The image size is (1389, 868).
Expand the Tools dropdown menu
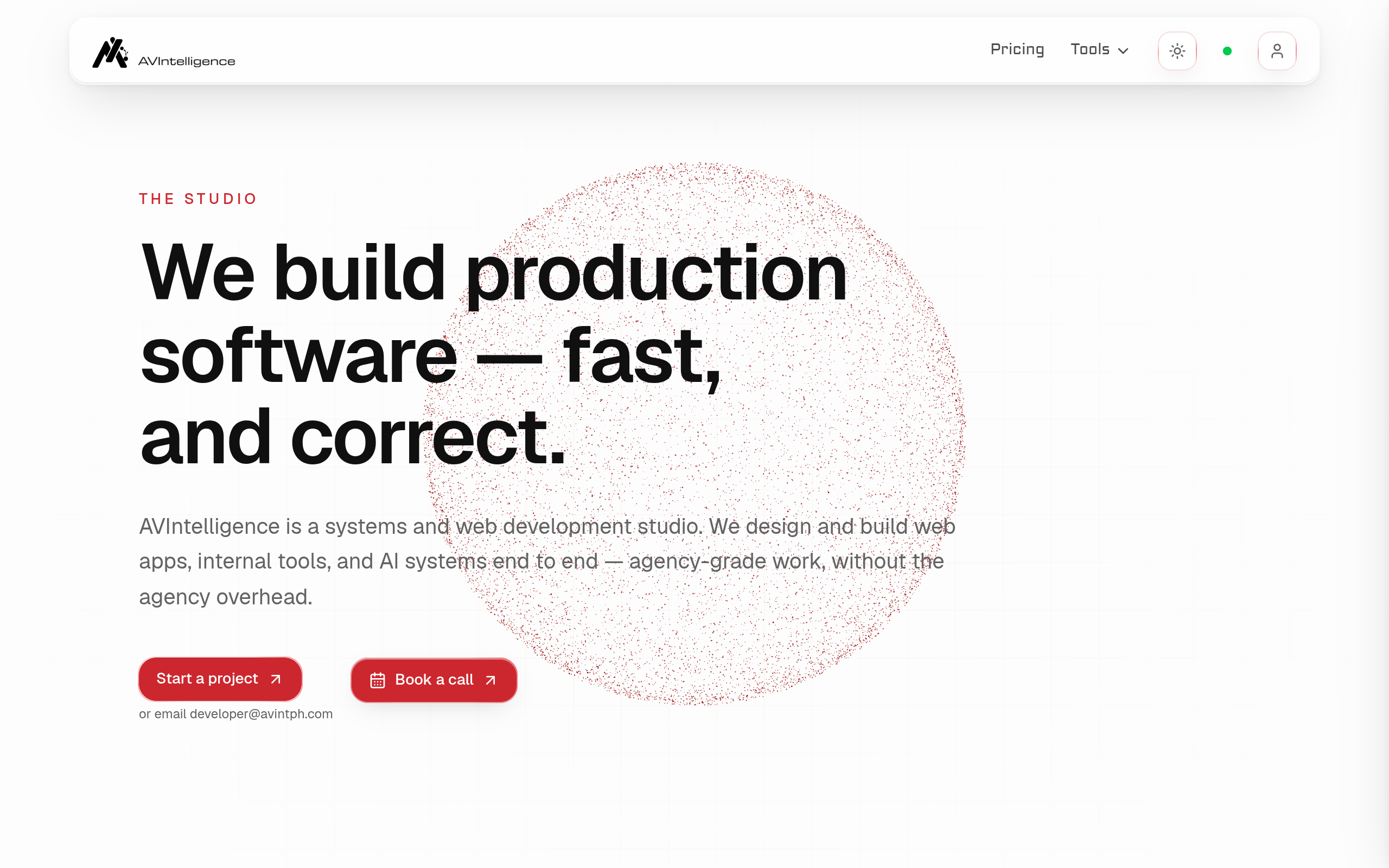1099,50
